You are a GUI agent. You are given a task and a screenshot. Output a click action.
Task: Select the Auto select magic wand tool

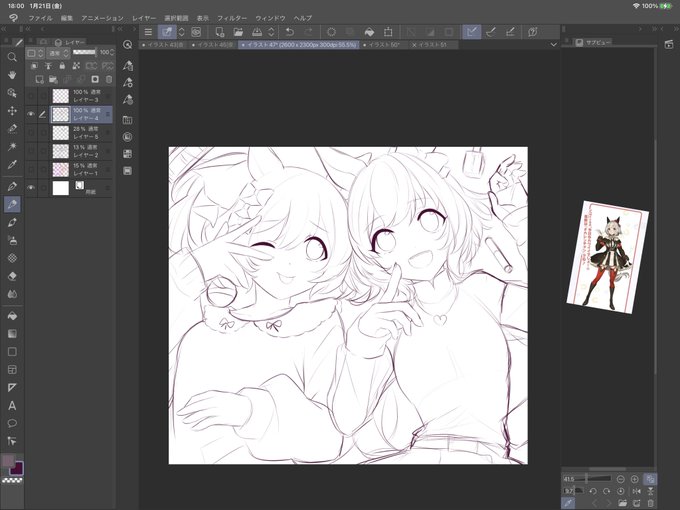[x=12, y=147]
